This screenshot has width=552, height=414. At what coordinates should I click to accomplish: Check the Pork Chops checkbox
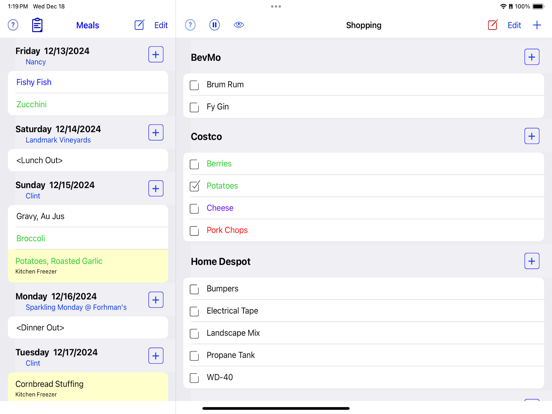(194, 231)
